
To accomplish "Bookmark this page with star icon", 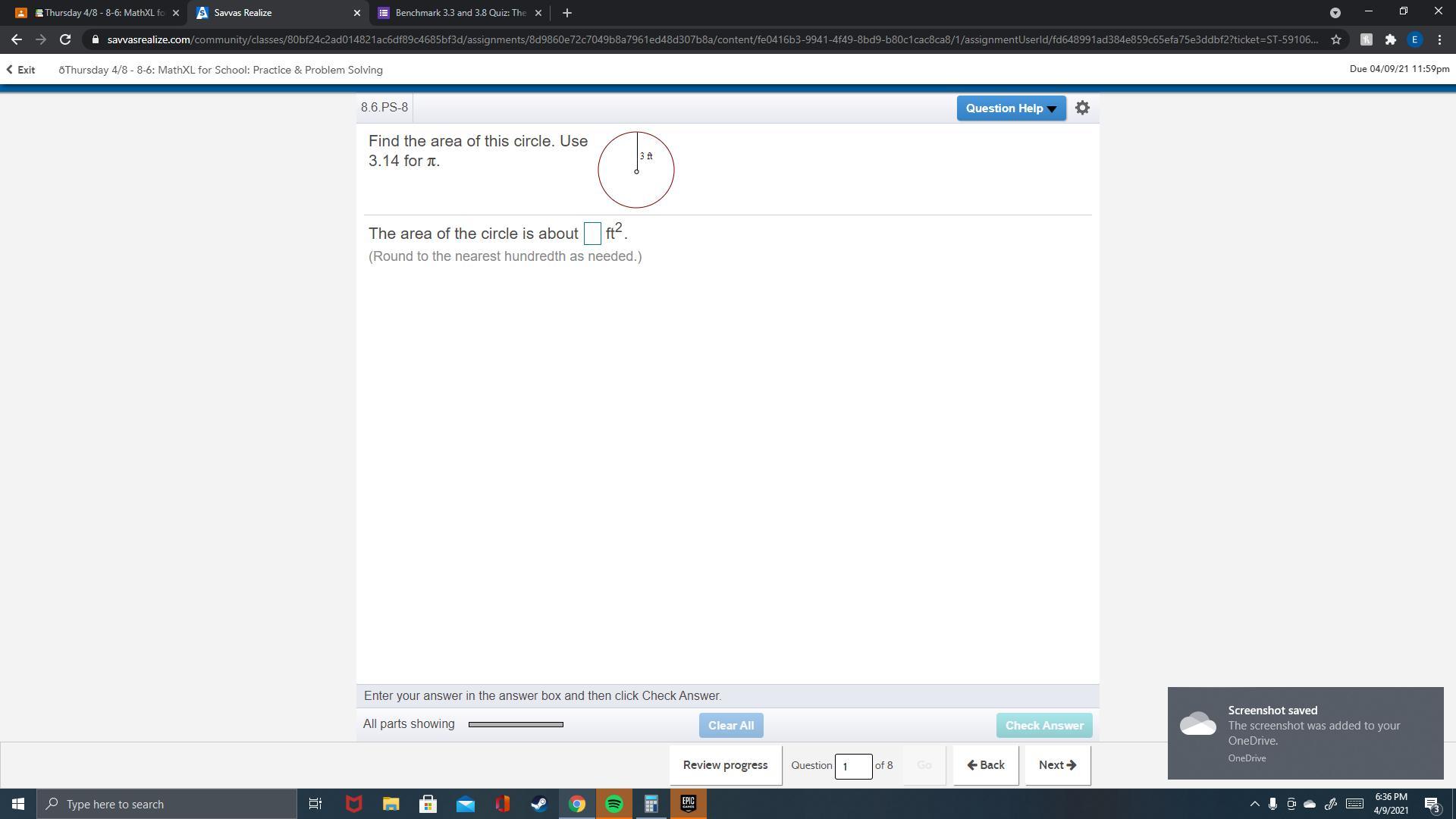I will [x=1336, y=39].
